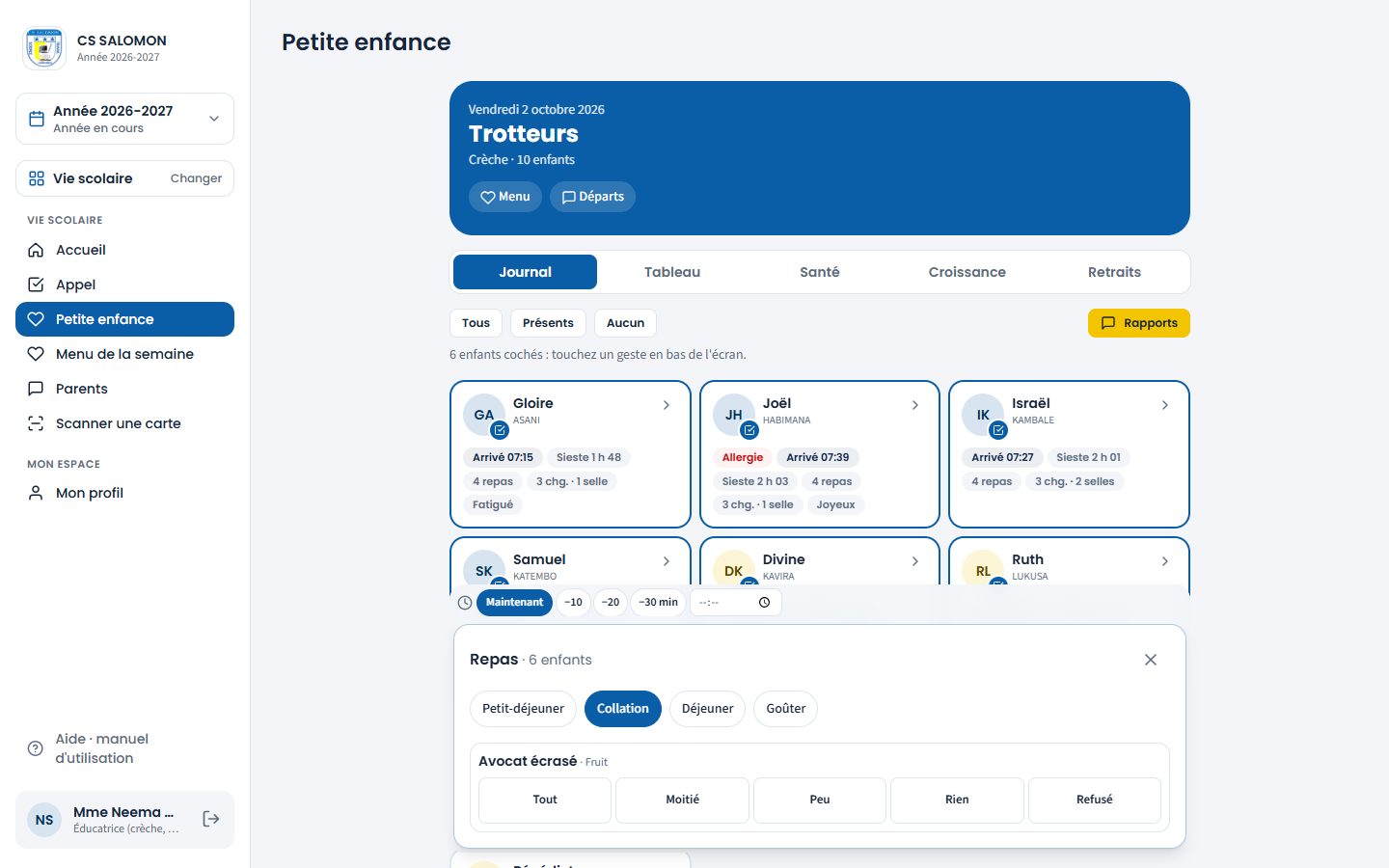Open Gloire's card with its chevron

tap(667, 405)
